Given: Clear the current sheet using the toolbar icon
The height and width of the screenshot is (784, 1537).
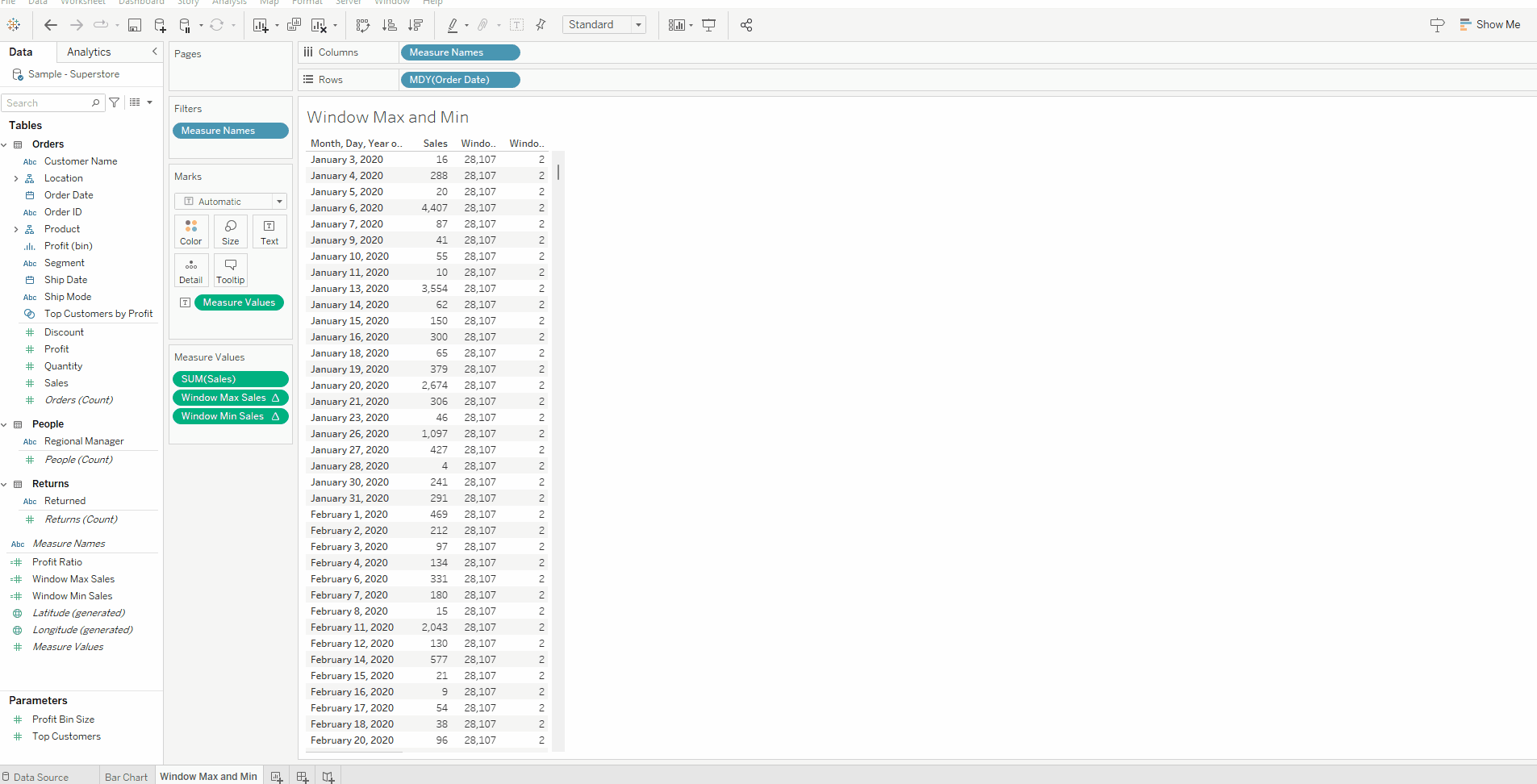Looking at the screenshot, I should point(317,25).
